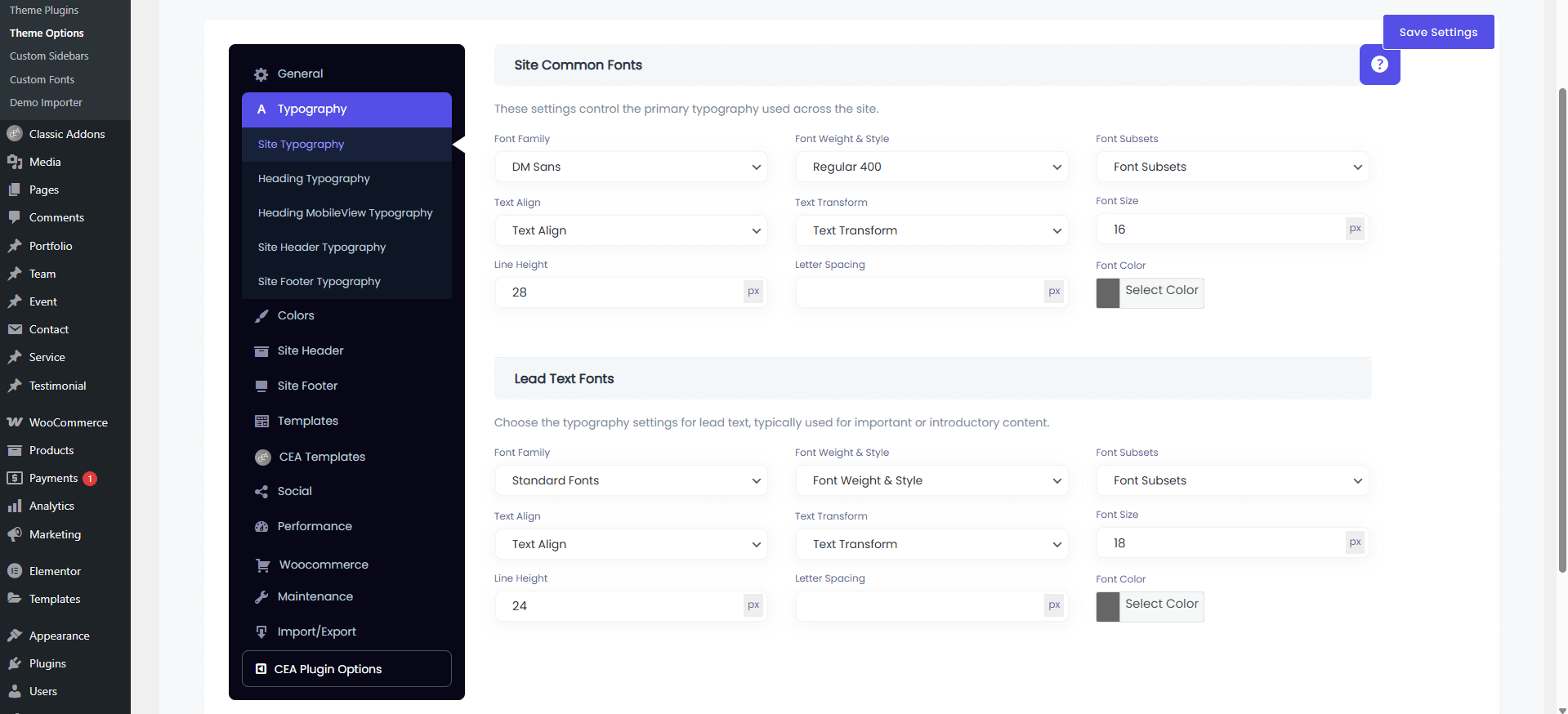Image resolution: width=1568 pixels, height=714 pixels.
Task: Click the Performance gauge icon
Action: coord(261,527)
